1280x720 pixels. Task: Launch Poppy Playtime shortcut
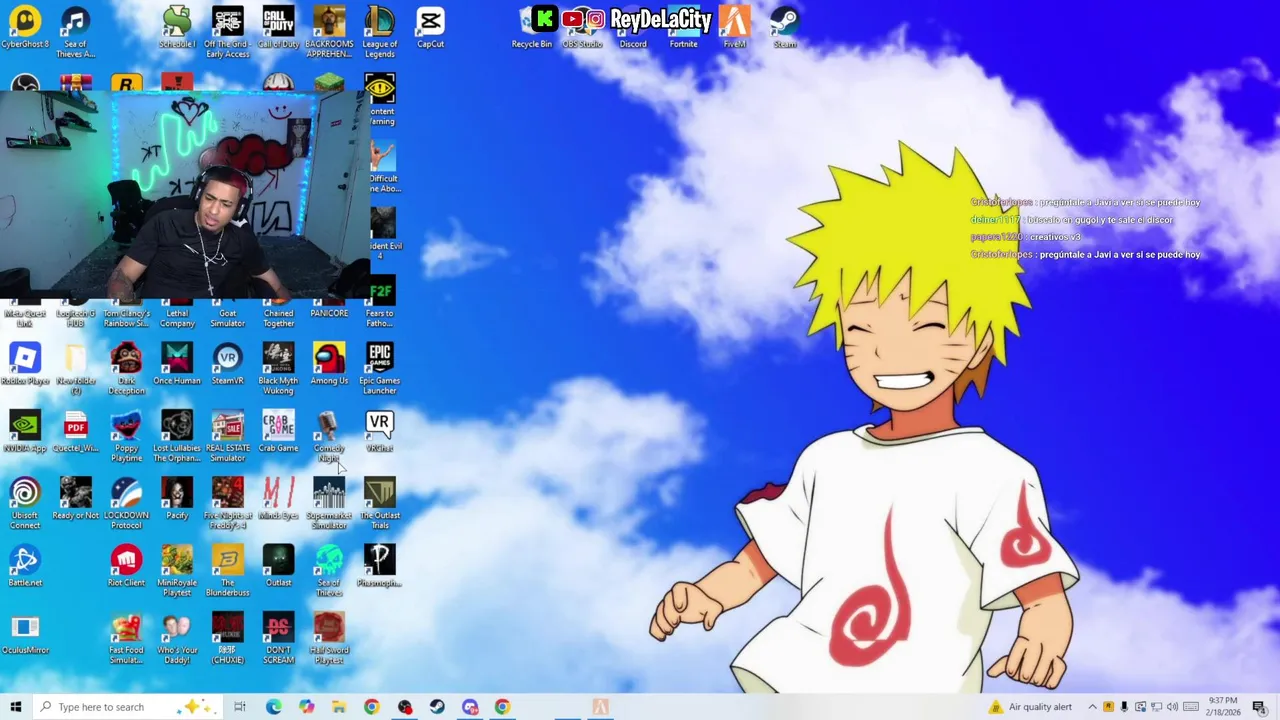(x=126, y=435)
